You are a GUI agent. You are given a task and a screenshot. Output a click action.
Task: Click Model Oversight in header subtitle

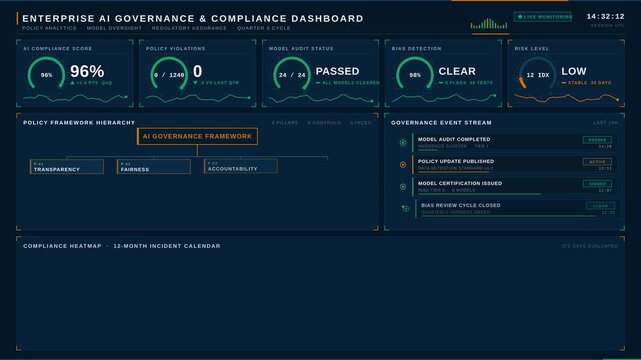tap(114, 28)
